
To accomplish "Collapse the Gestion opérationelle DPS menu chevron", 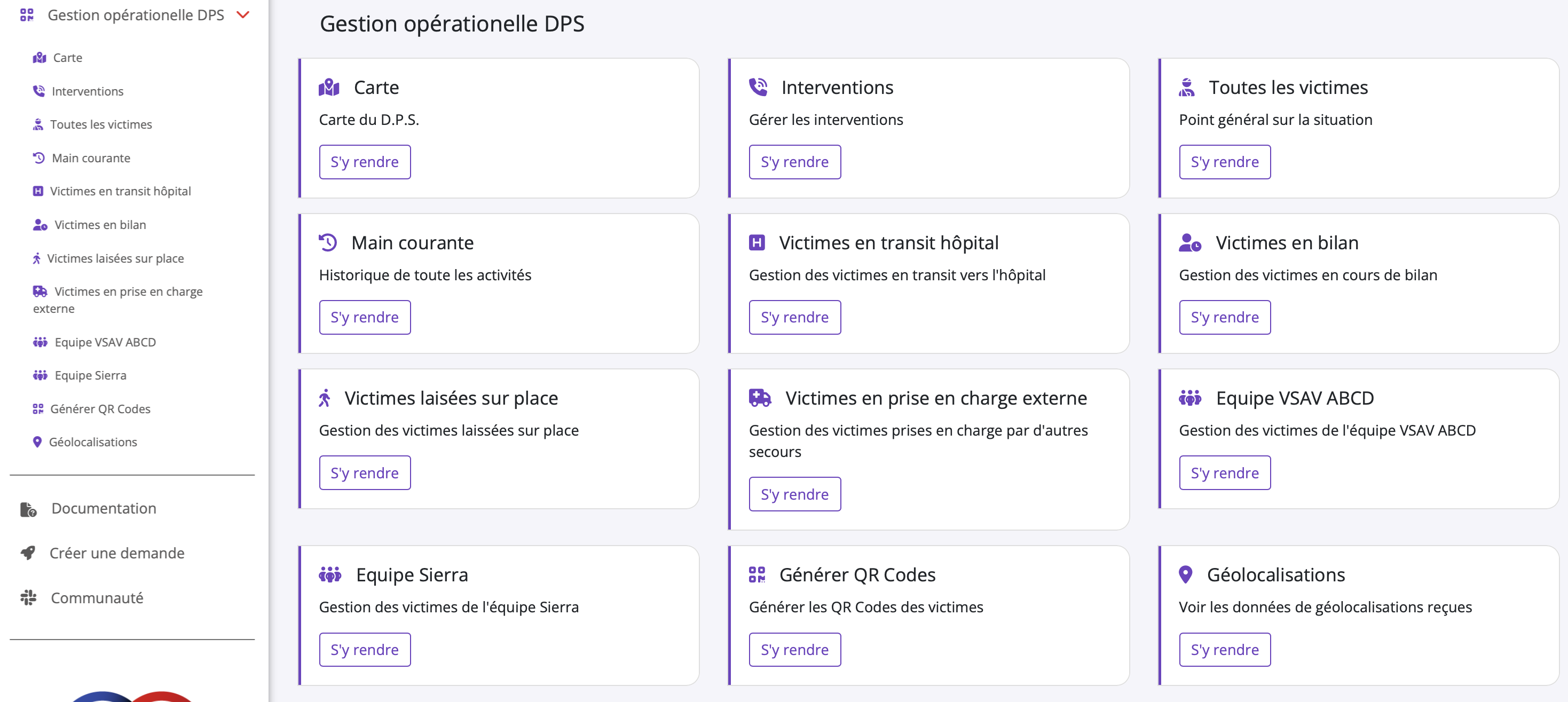I will (x=243, y=14).
